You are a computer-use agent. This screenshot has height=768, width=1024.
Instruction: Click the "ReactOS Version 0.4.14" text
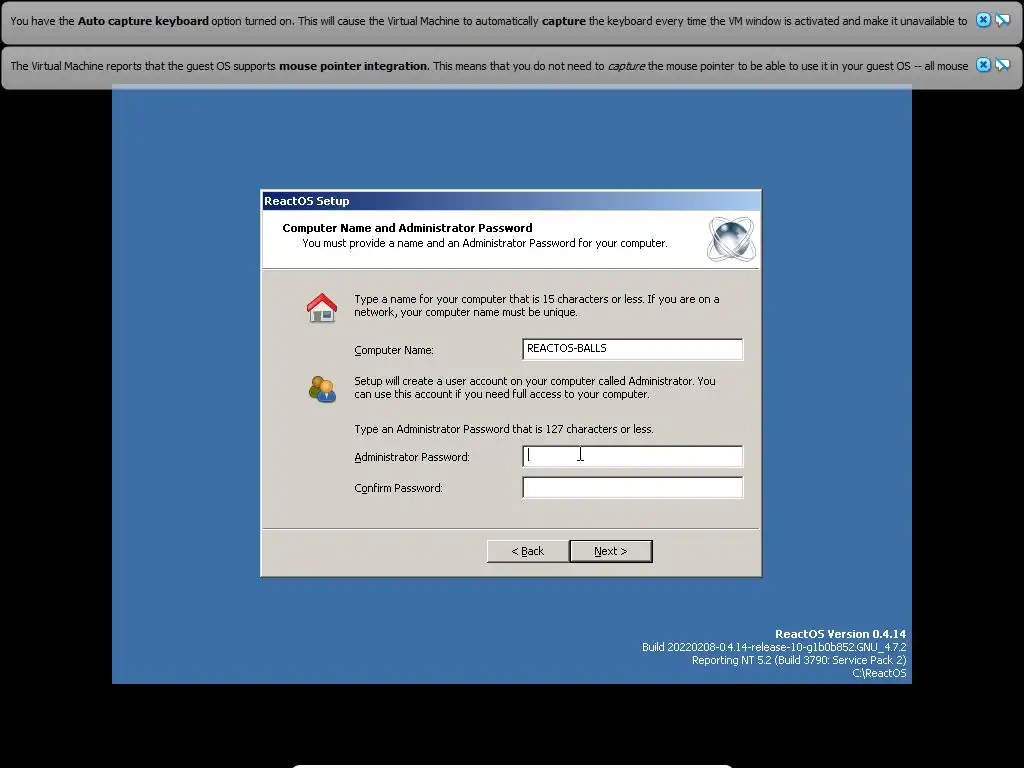click(x=840, y=634)
